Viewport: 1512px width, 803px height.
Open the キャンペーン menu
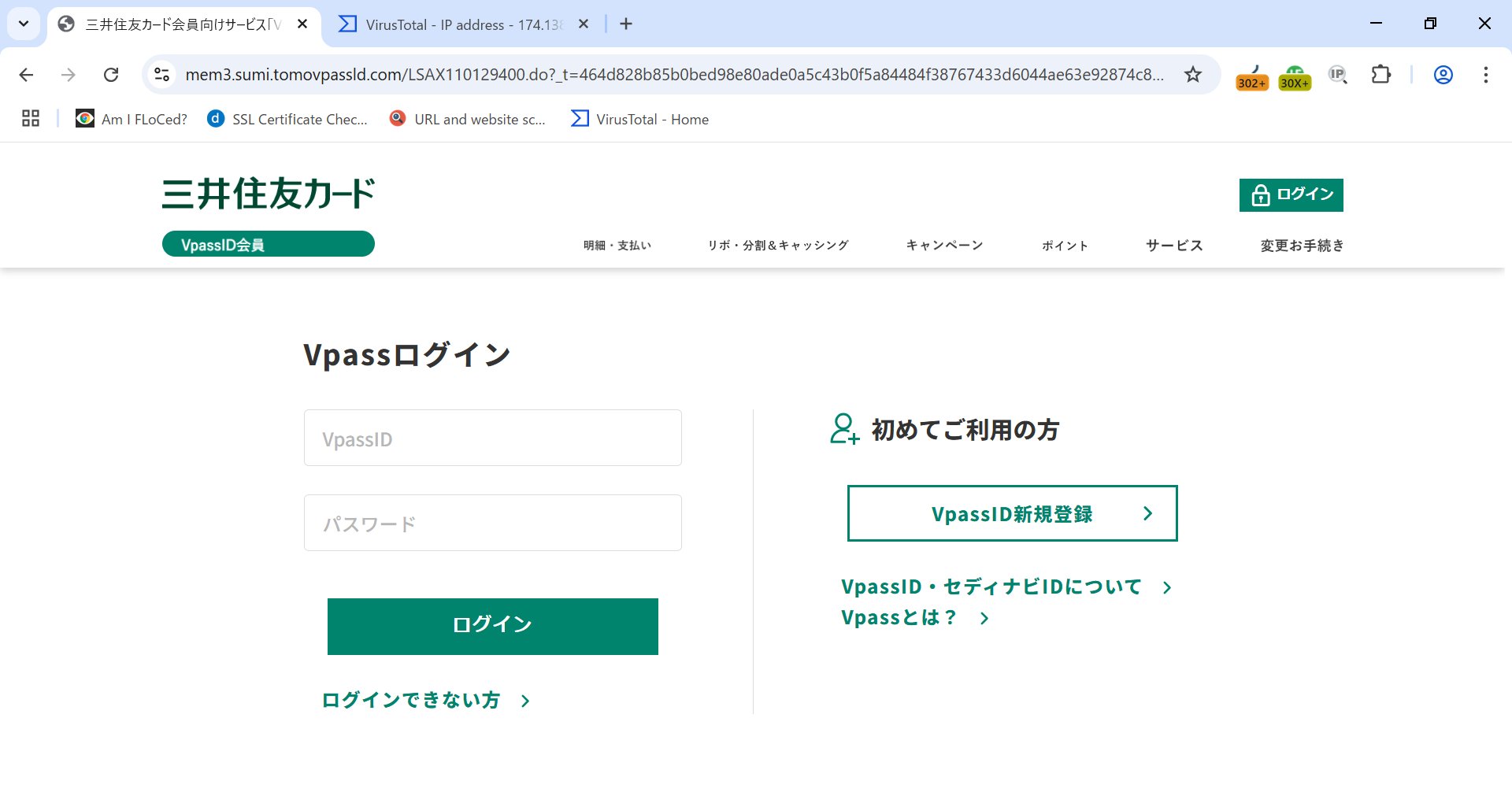pyautogui.click(x=945, y=246)
